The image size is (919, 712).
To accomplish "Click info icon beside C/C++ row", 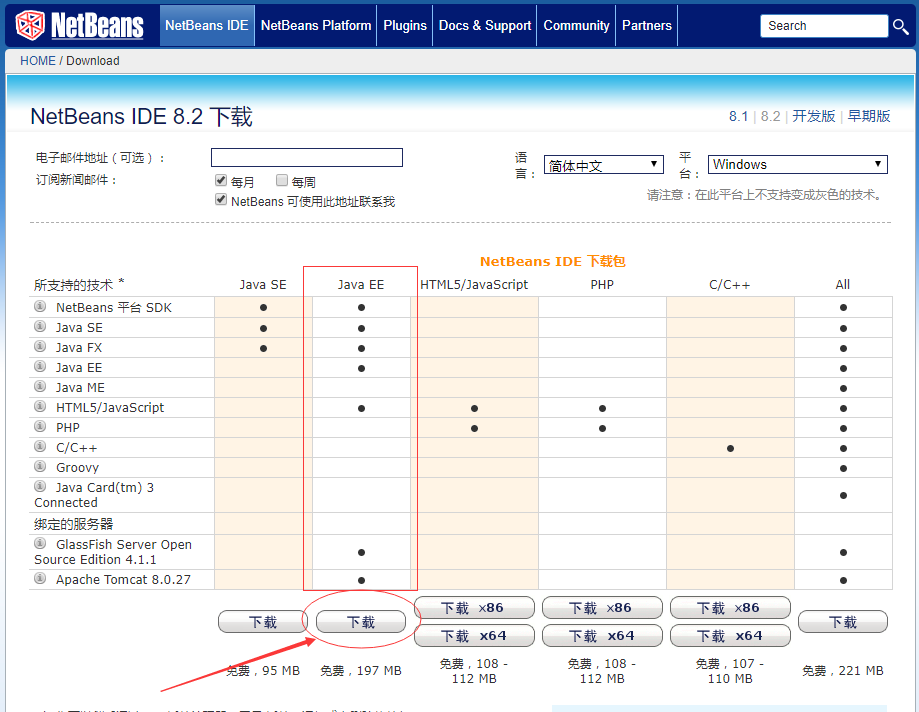I will point(40,447).
